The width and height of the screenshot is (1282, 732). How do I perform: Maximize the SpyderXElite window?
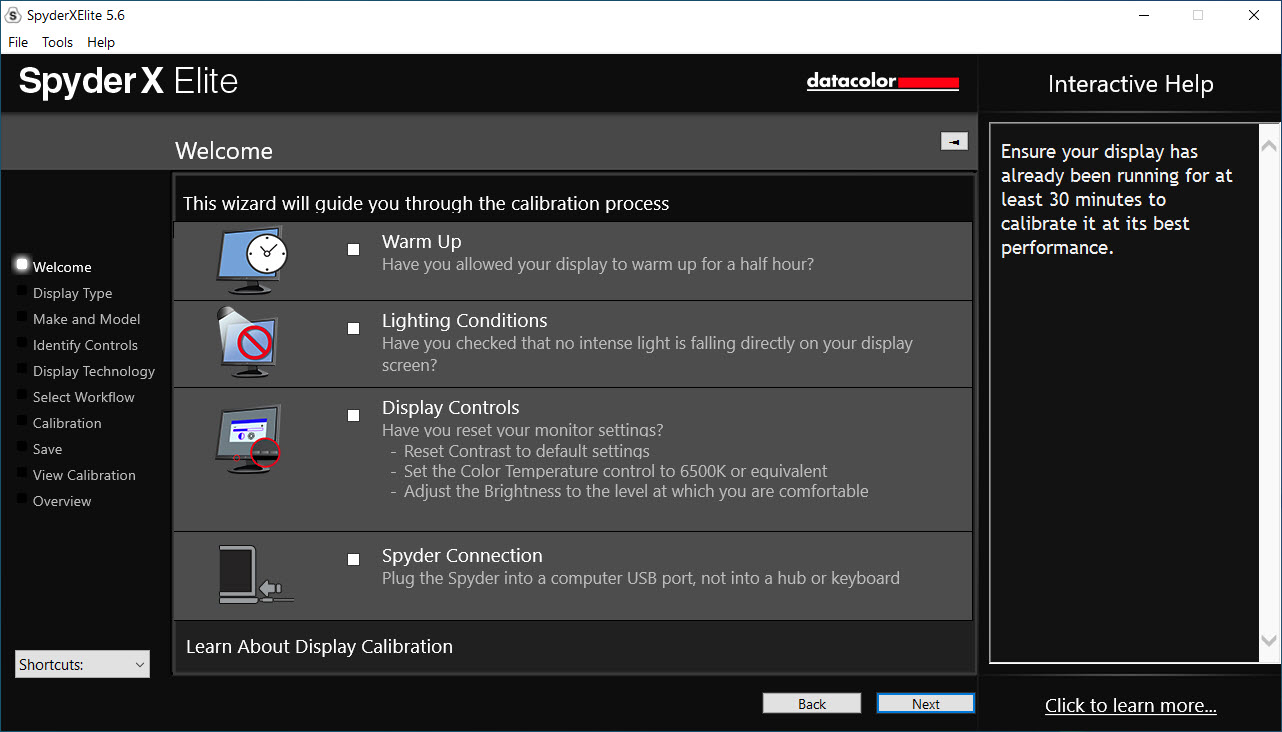click(x=1198, y=15)
